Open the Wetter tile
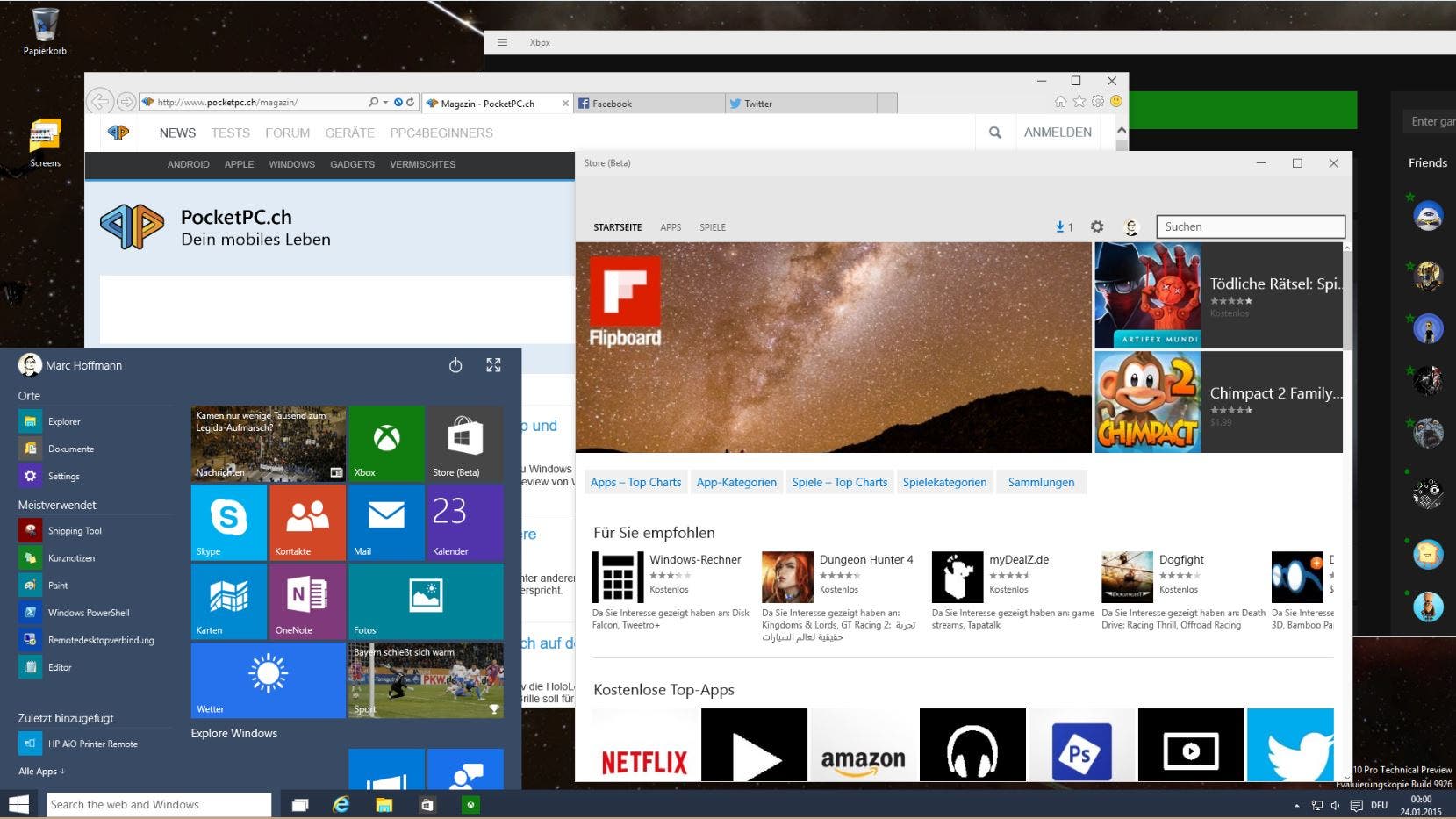The height and width of the screenshot is (819, 1456). coord(269,680)
